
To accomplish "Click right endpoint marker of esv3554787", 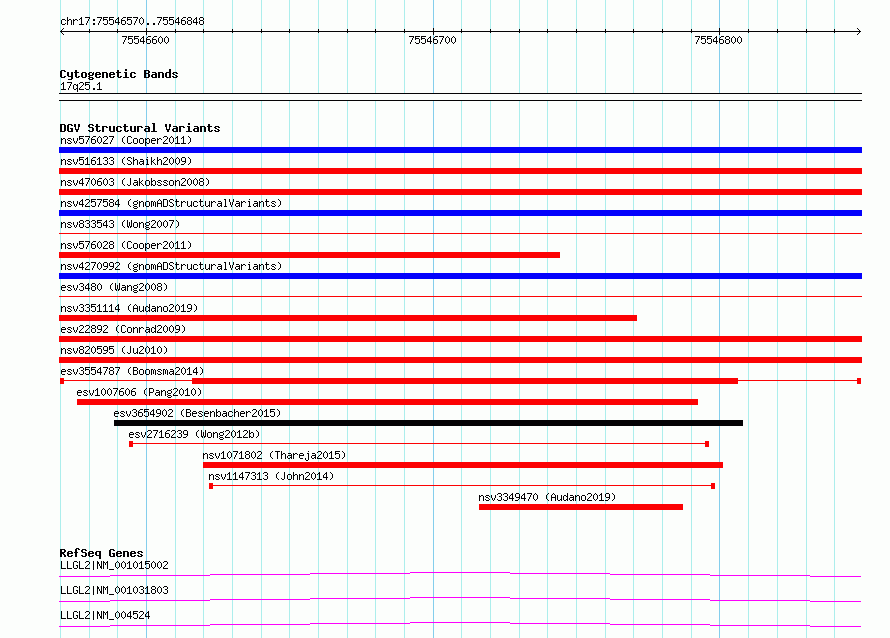I will coord(859,381).
